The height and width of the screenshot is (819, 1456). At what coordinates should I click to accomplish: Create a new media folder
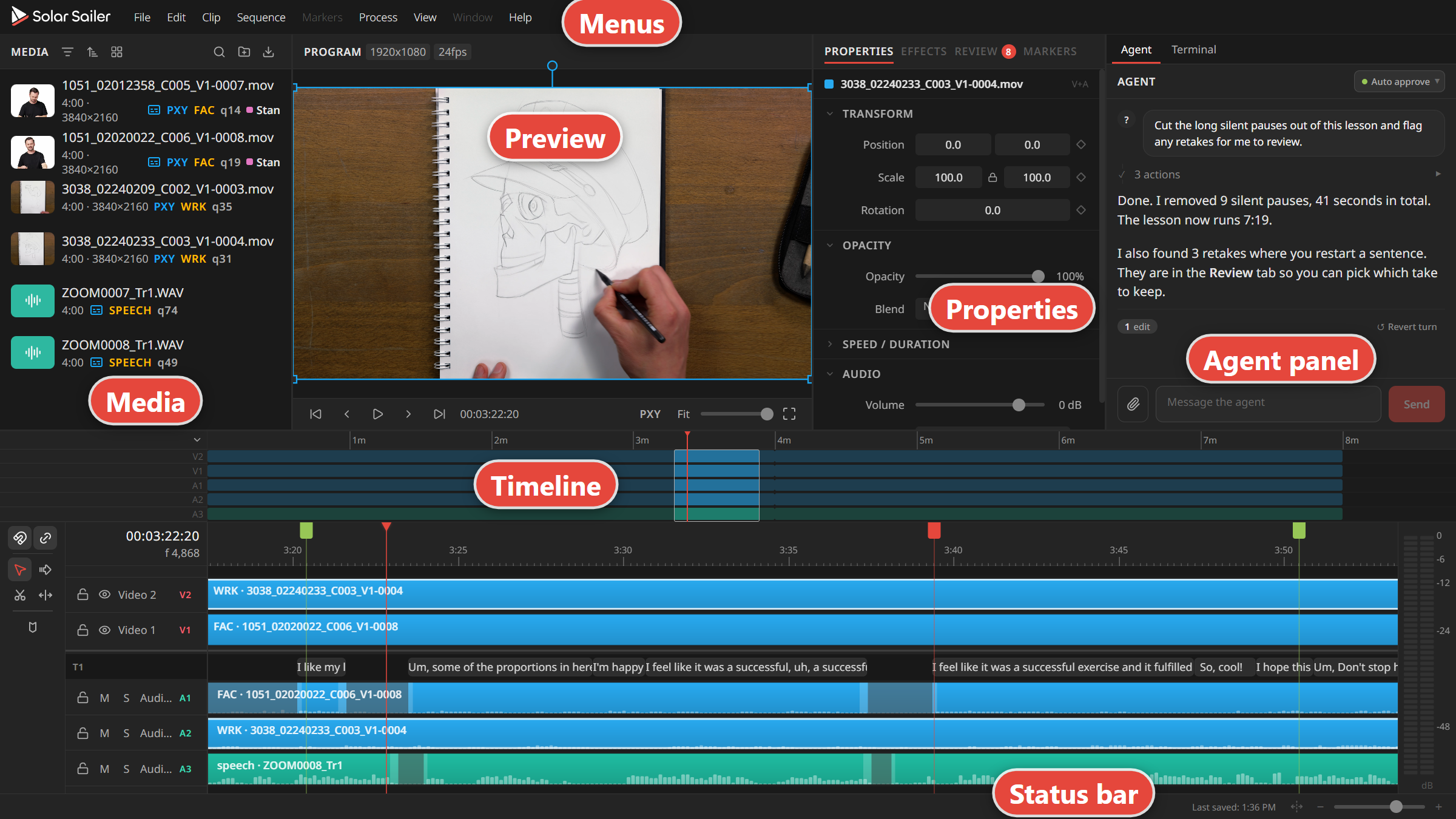(x=244, y=52)
